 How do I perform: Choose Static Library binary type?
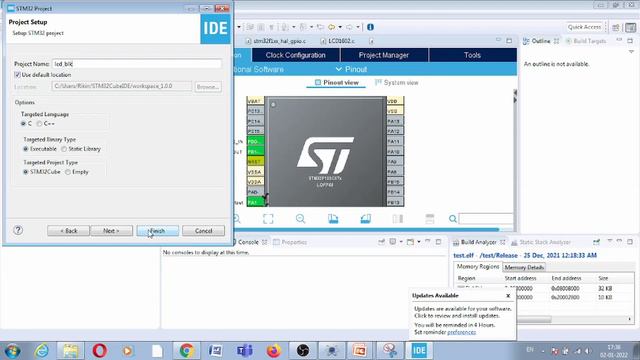pos(64,149)
